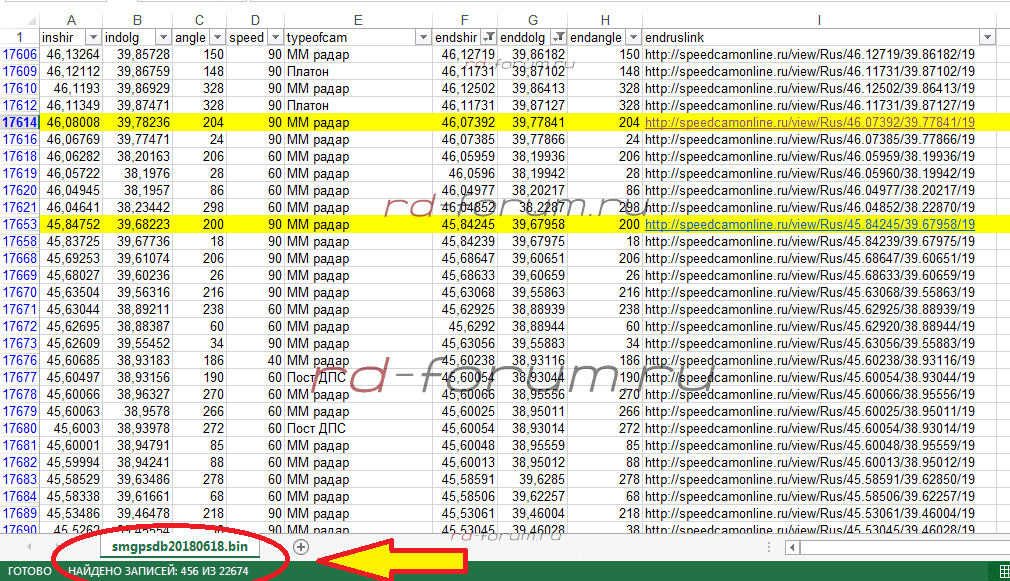Click the angle column filter arrow

(217, 37)
